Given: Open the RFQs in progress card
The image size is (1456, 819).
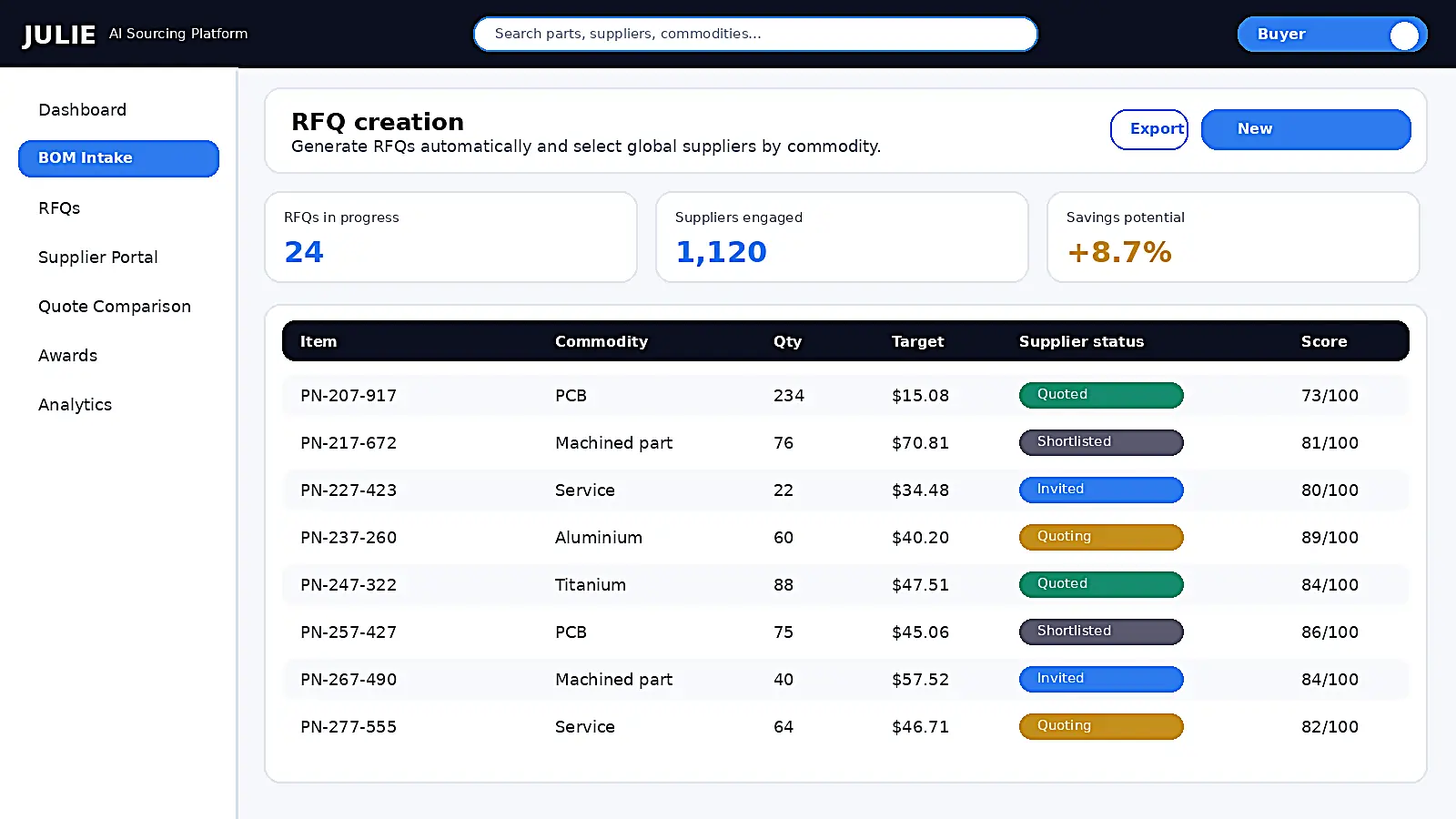Looking at the screenshot, I should click(x=450, y=237).
